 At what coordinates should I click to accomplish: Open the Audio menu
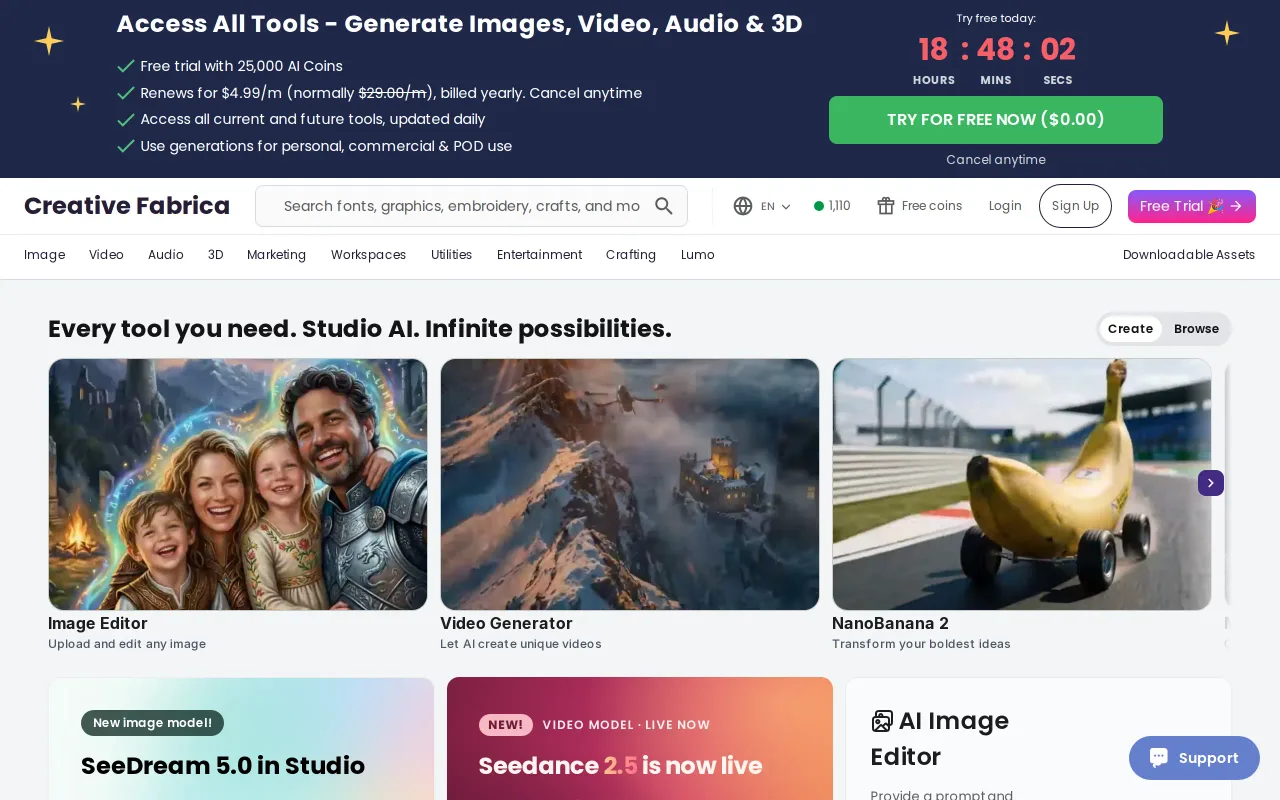click(166, 255)
